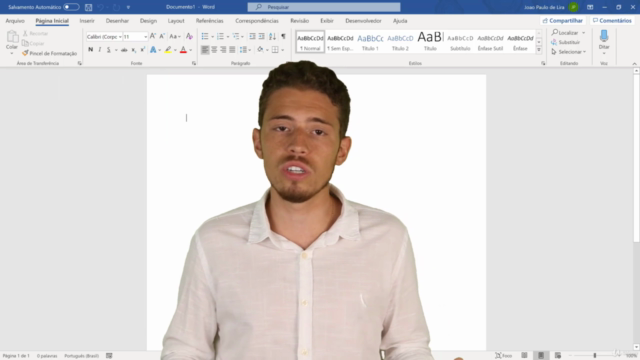Expand the styles gallery More arrow
This screenshot has width=640, height=360.
pos(539,50)
